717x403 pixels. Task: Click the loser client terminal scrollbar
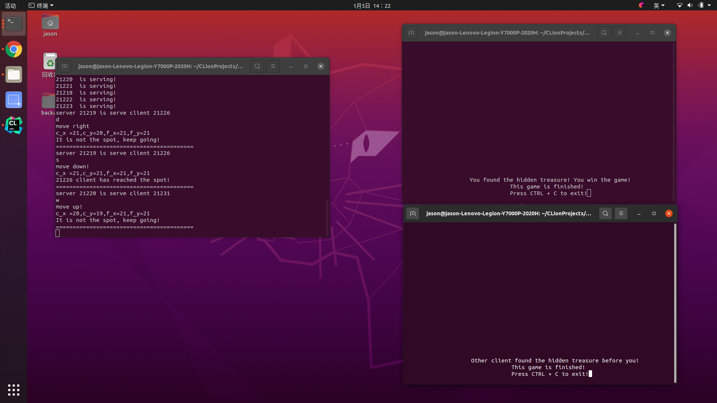675,303
